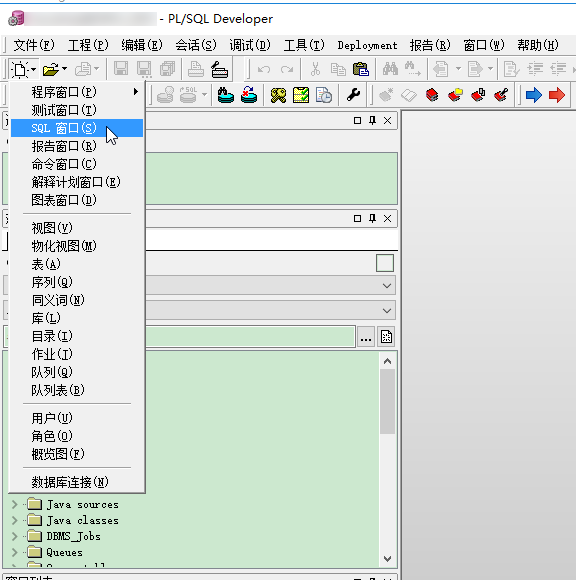Maximize the upper docked panel
Screen dimensions: 576x580
coord(357,121)
